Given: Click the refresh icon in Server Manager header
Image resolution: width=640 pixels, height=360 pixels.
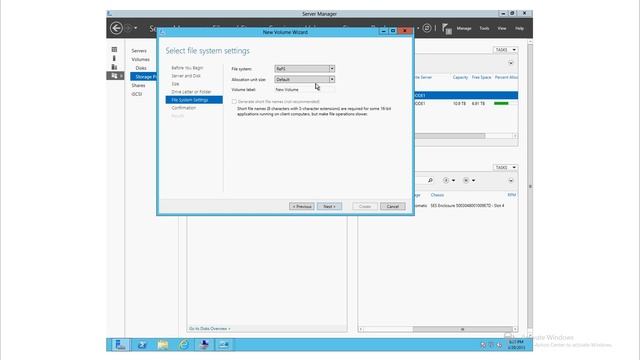Looking at the screenshot, I should (x=427, y=28).
